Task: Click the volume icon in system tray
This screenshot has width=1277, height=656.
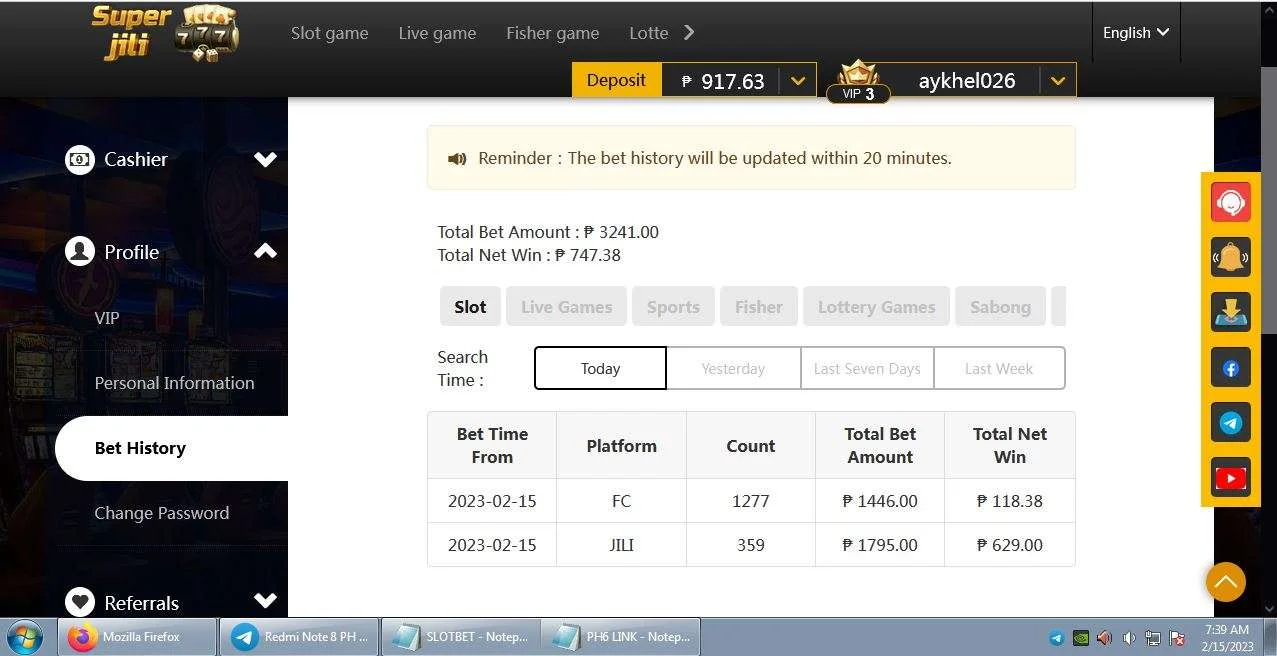Action: [1129, 638]
